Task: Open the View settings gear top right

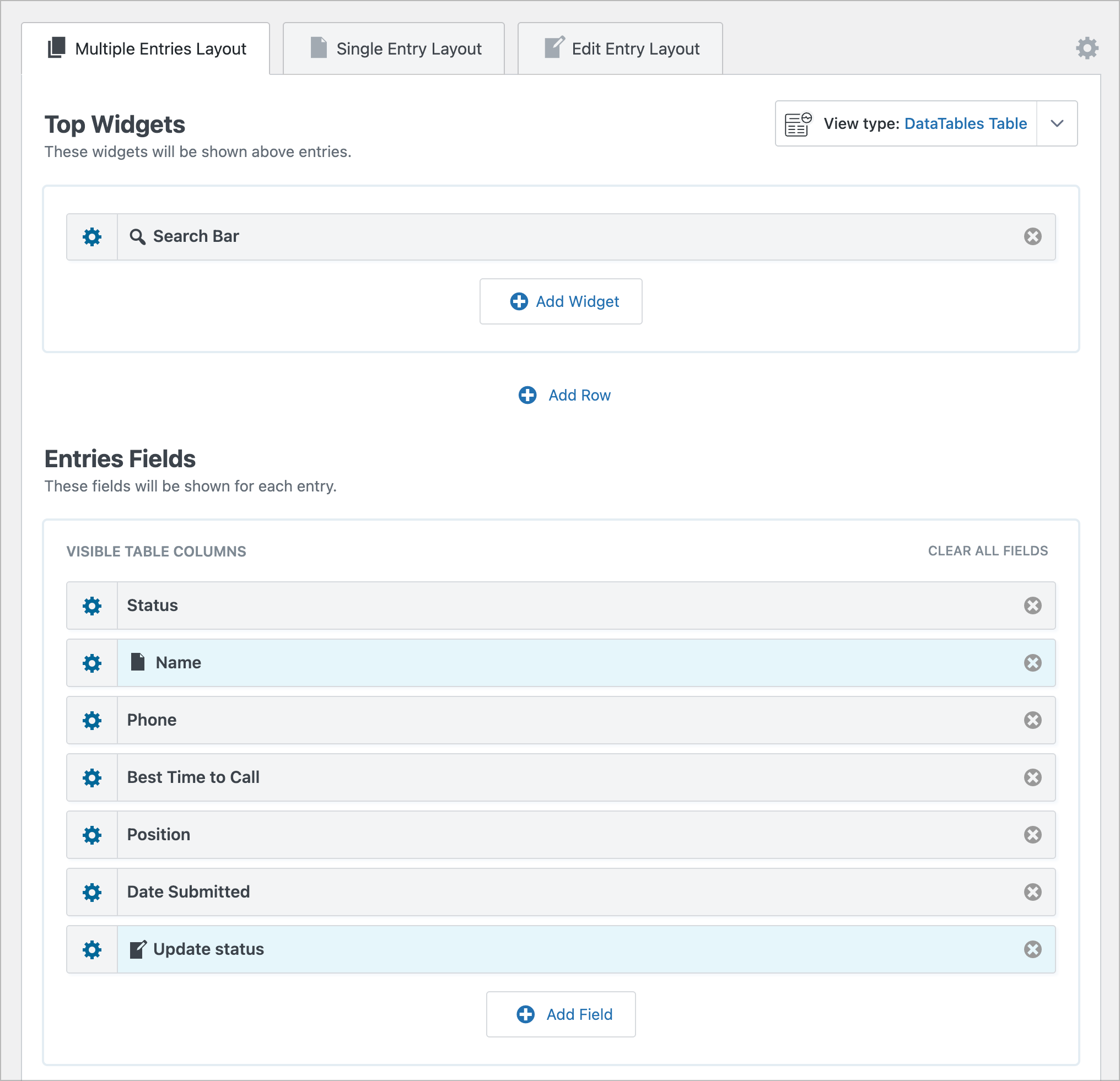Action: tap(1087, 48)
